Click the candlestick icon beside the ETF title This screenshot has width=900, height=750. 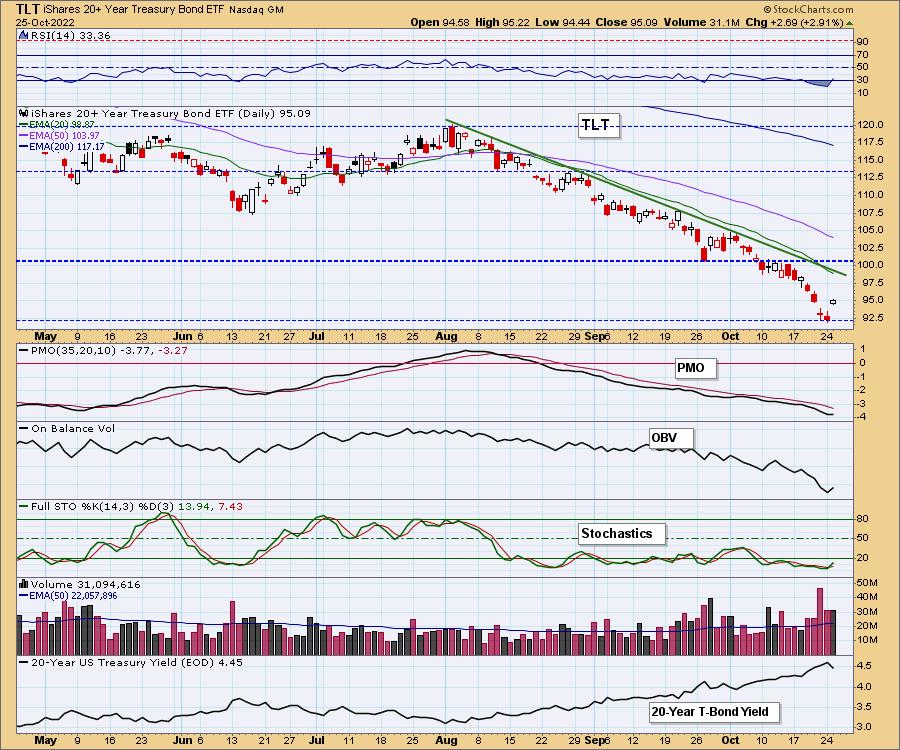(x=24, y=113)
